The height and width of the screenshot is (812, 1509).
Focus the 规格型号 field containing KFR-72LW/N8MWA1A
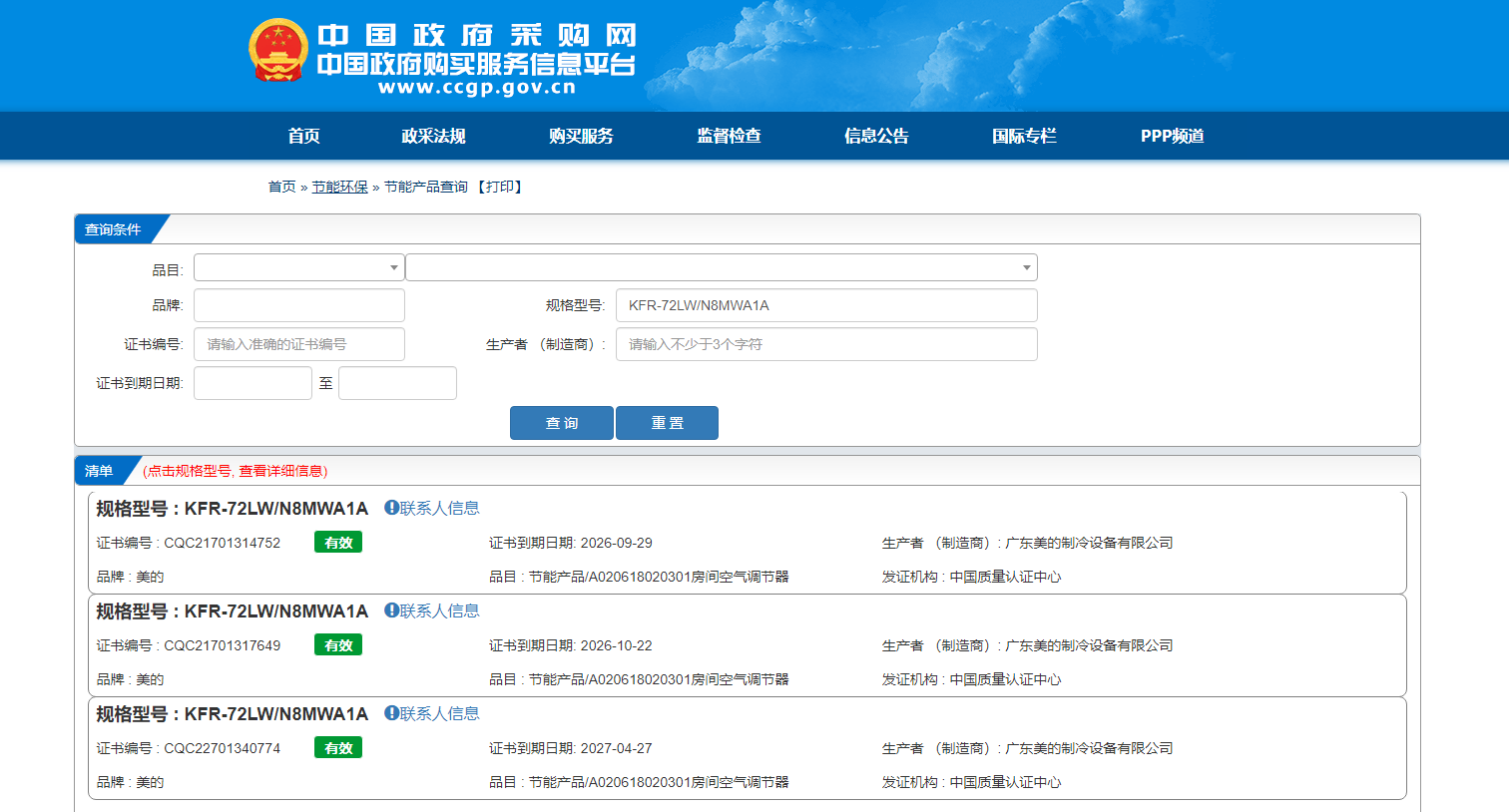(x=826, y=305)
